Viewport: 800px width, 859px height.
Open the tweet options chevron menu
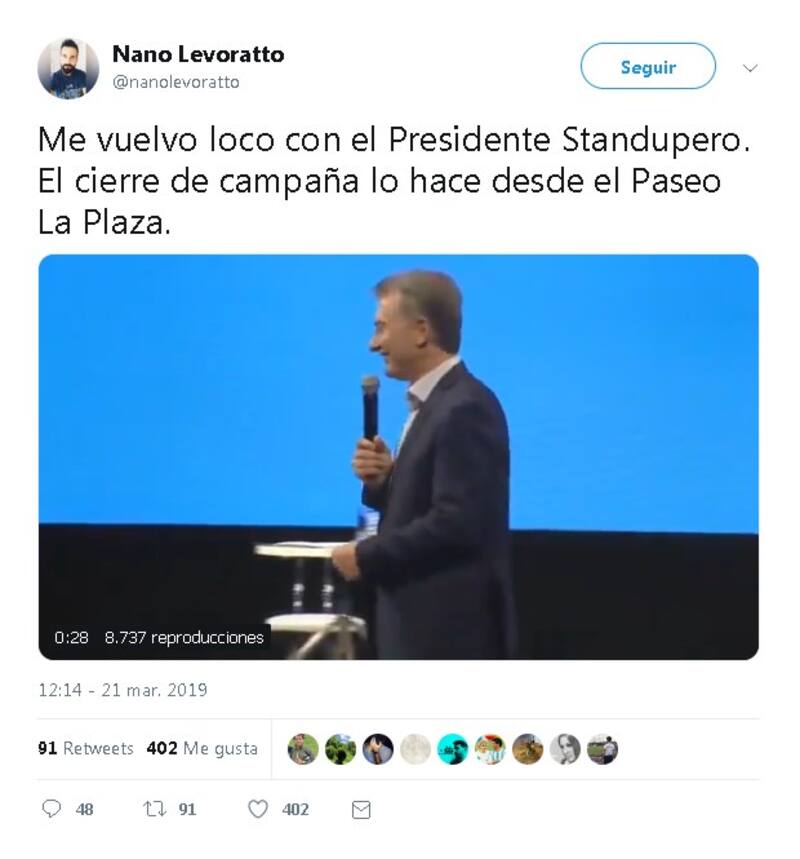[750, 68]
